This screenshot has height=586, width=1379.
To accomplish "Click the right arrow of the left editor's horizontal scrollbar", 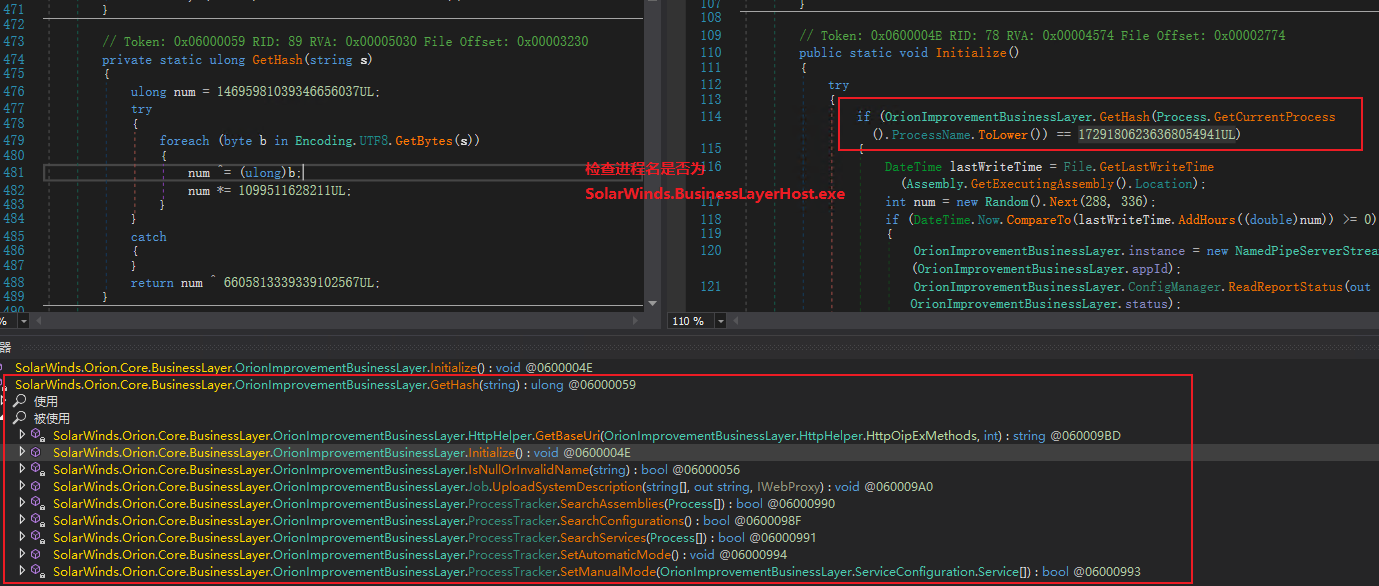I will point(637,321).
